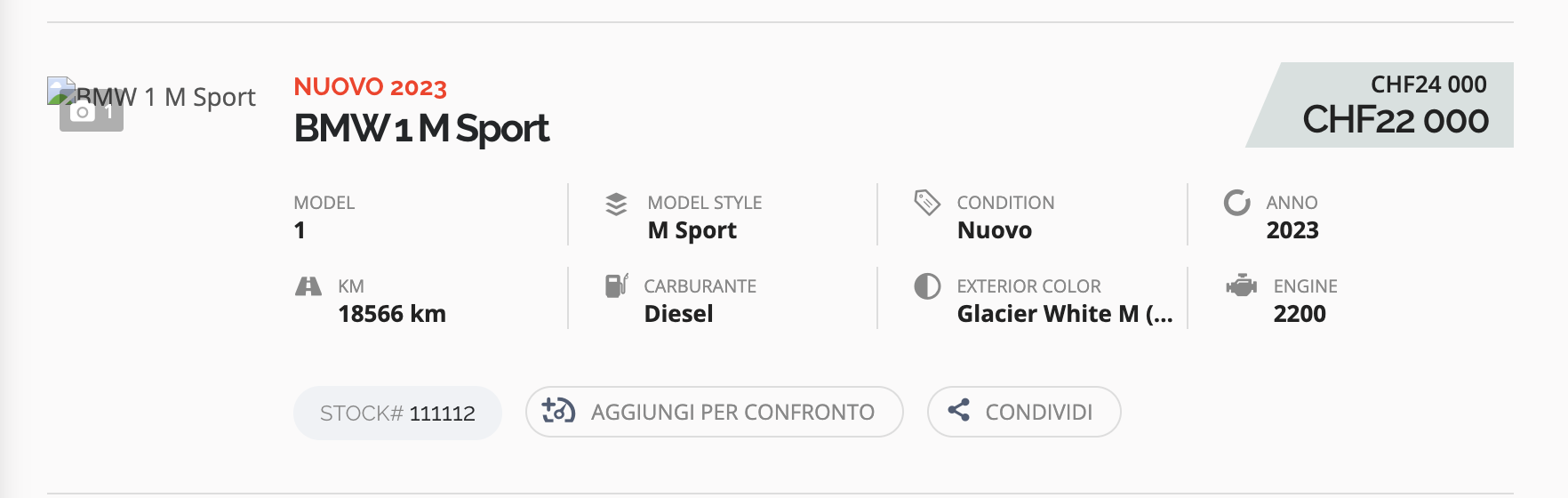Click the Model Style layers icon
The height and width of the screenshot is (498, 1568).
coord(616,204)
